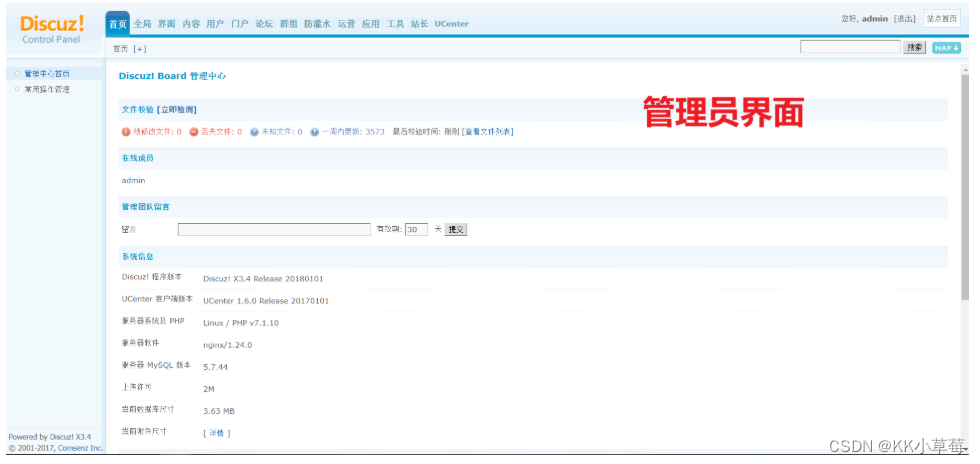Click the 'Discuz! X3.4 Release 20180101' value
980x464 pixels.
pyautogui.click(x=263, y=279)
